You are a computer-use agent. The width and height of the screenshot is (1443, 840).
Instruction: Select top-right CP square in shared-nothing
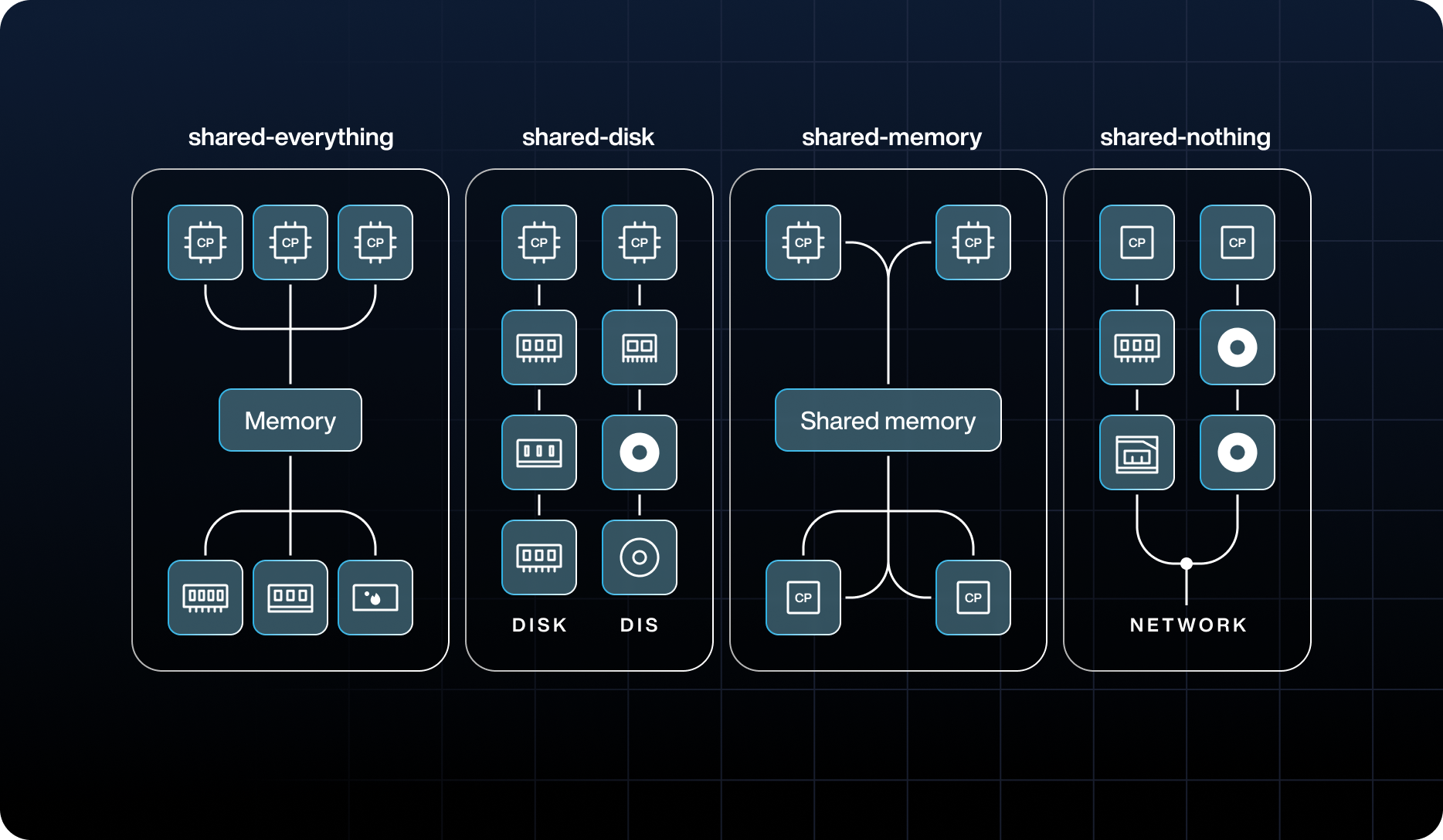1238,242
